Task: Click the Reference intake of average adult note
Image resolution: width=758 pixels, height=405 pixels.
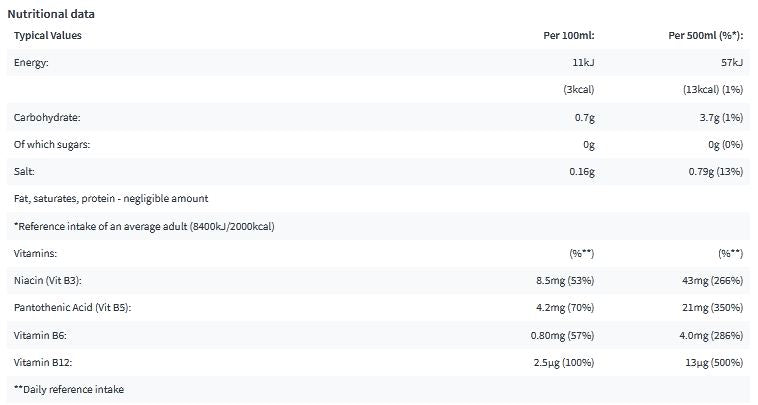Action: tap(144, 226)
